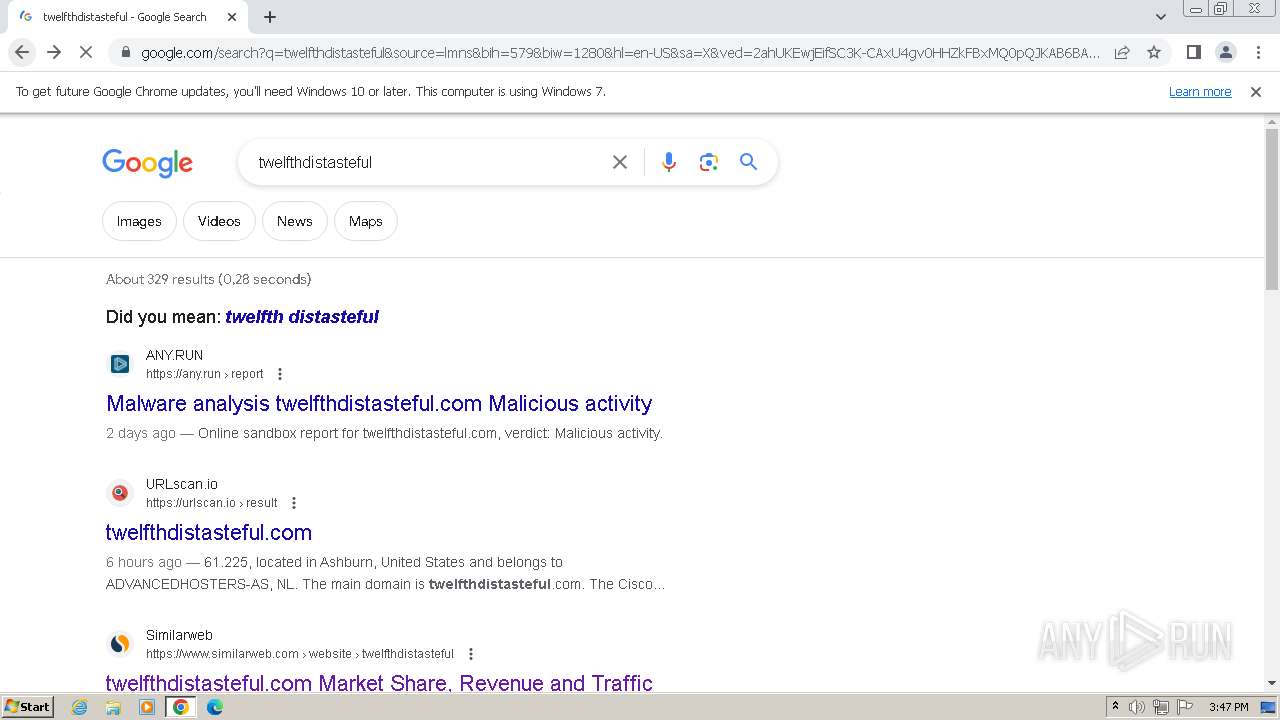Click the scrollbar down arrow
The height and width of the screenshot is (720, 1280).
point(1272,683)
